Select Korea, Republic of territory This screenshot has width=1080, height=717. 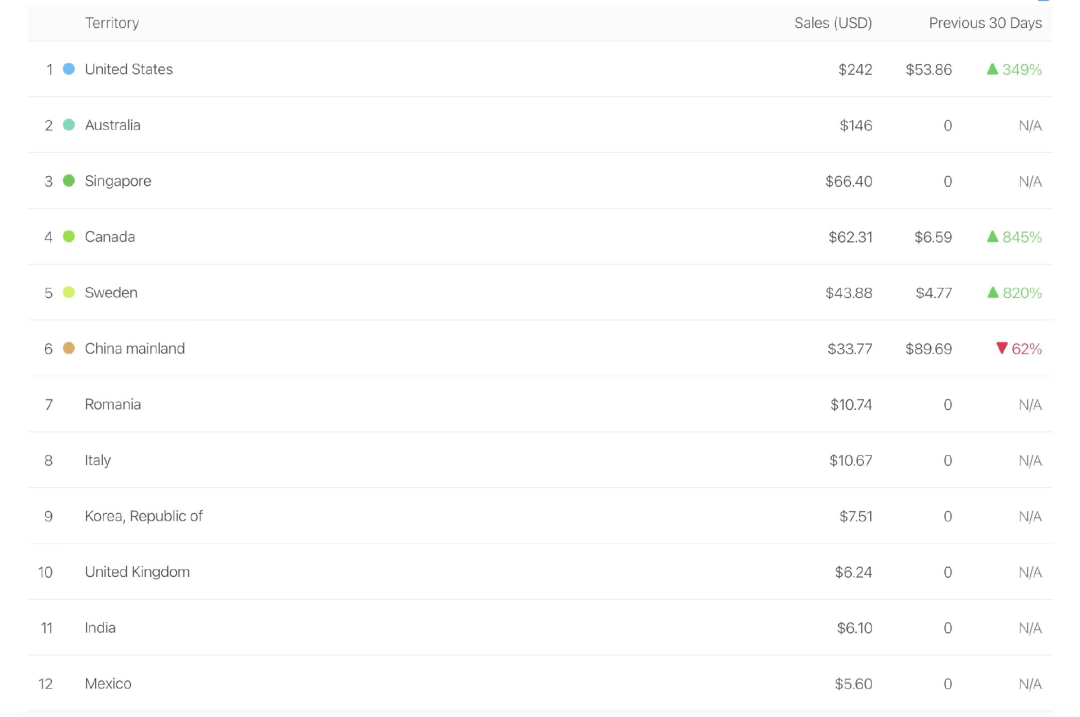144,516
